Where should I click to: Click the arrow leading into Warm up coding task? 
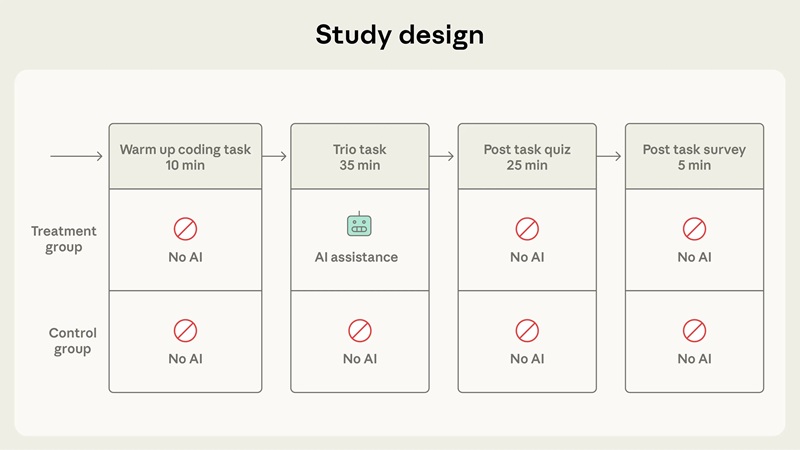pyautogui.click(x=76, y=156)
